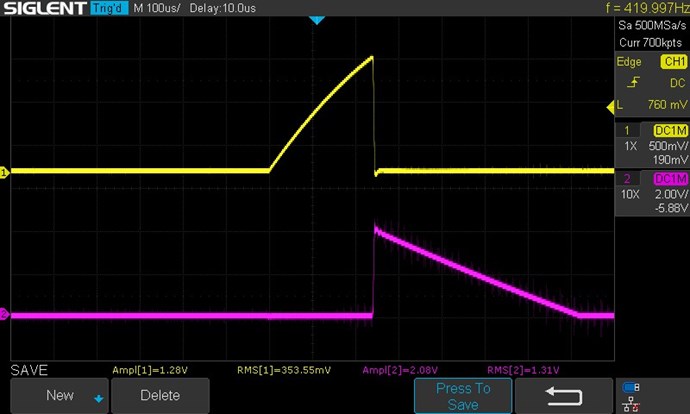Click the Sa 500MSa/s sample rate
This screenshot has height=414, width=690.
[x=652, y=26]
